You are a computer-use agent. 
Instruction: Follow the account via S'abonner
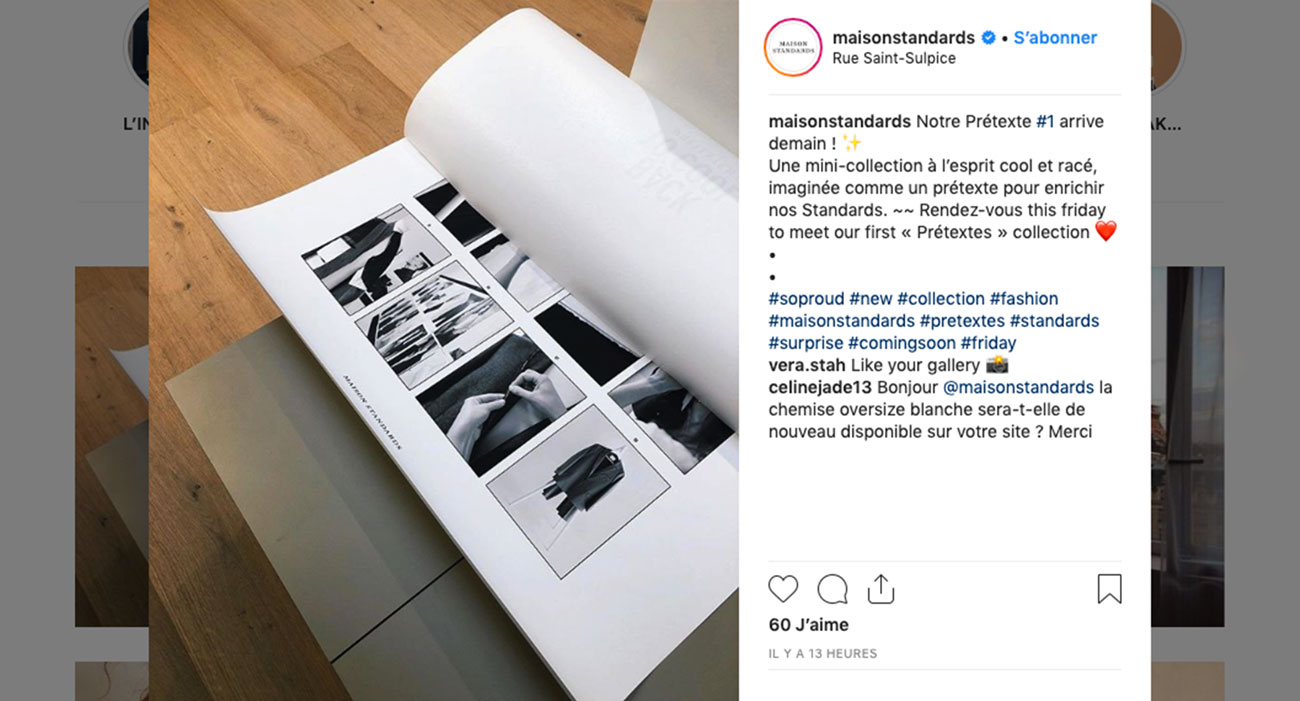pyautogui.click(x=1055, y=38)
